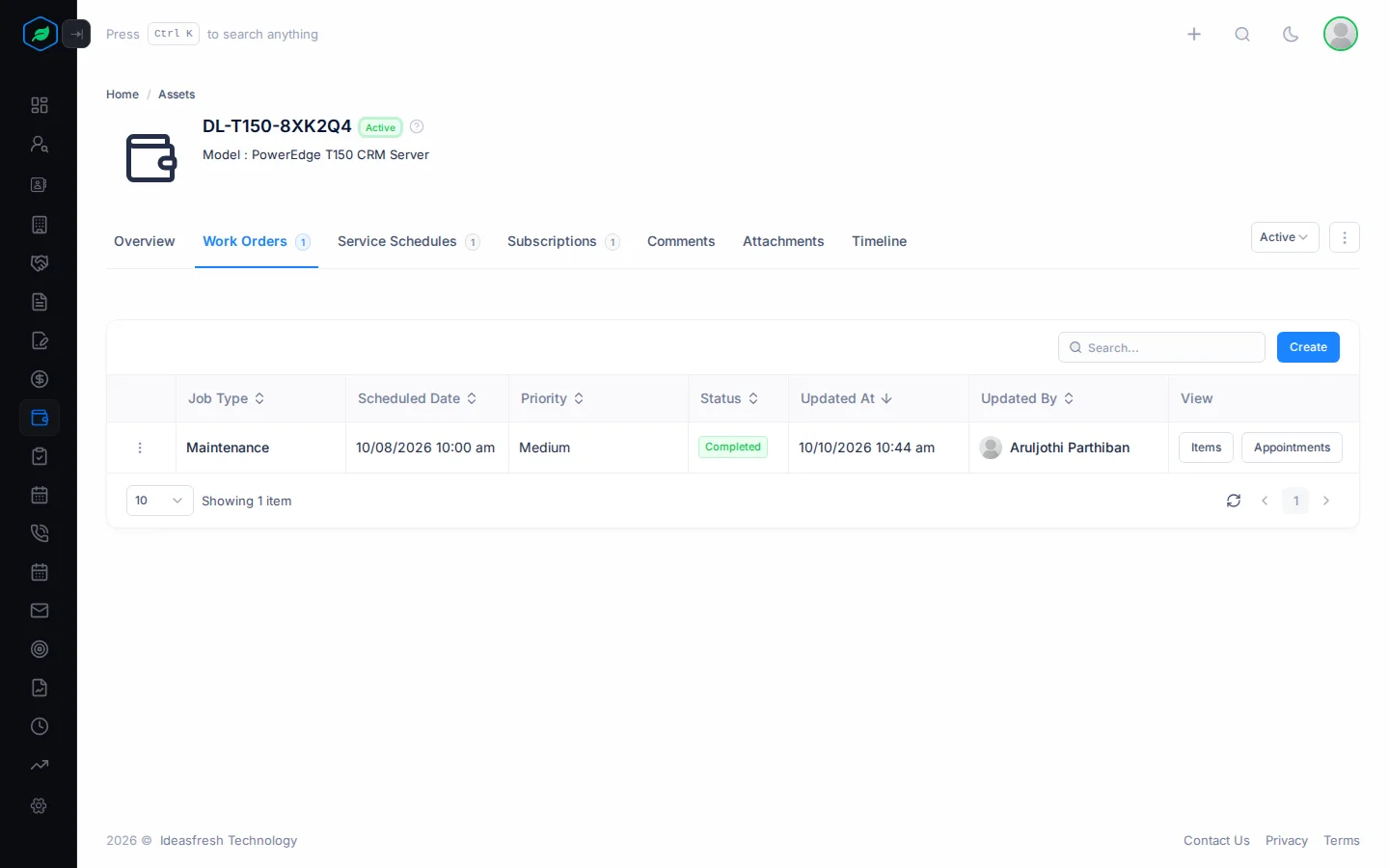The image size is (1389, 868).
Task: Toggle dark mode with the moon icon
Action: tap(1291, 34)
